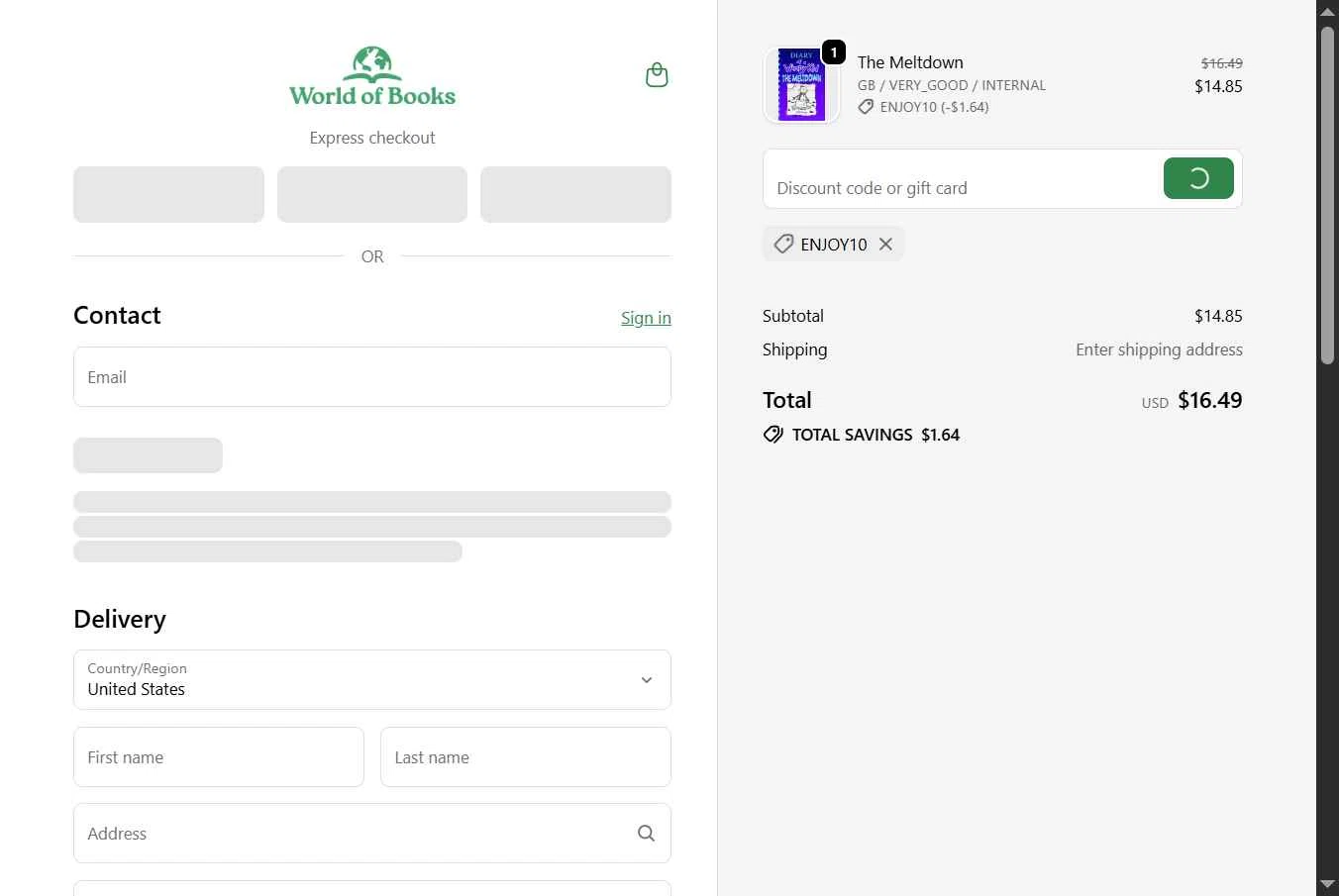
Task: Remove the ENJOY10 discount code
Action: point(885,244)
